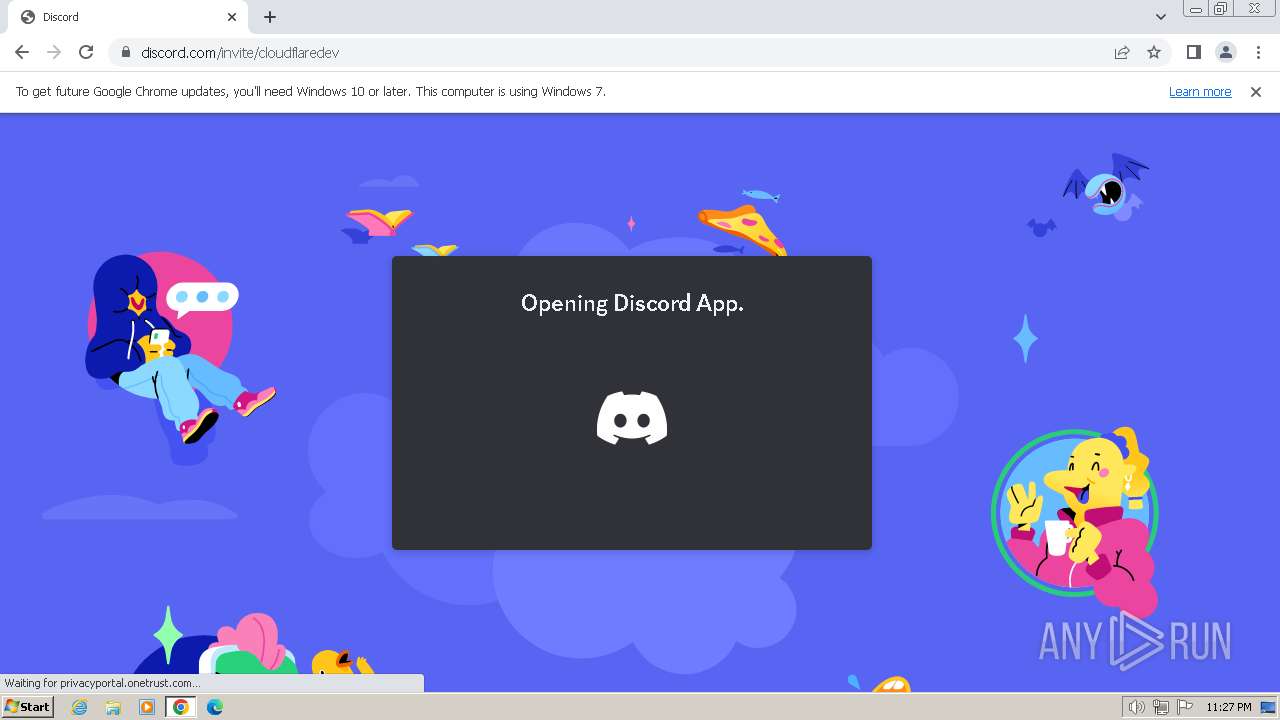Viewport: 1280px width, 720px height.
Task: Switch to Chrome taskbar button
Action: pyautogui.click(x=181, y=707)
